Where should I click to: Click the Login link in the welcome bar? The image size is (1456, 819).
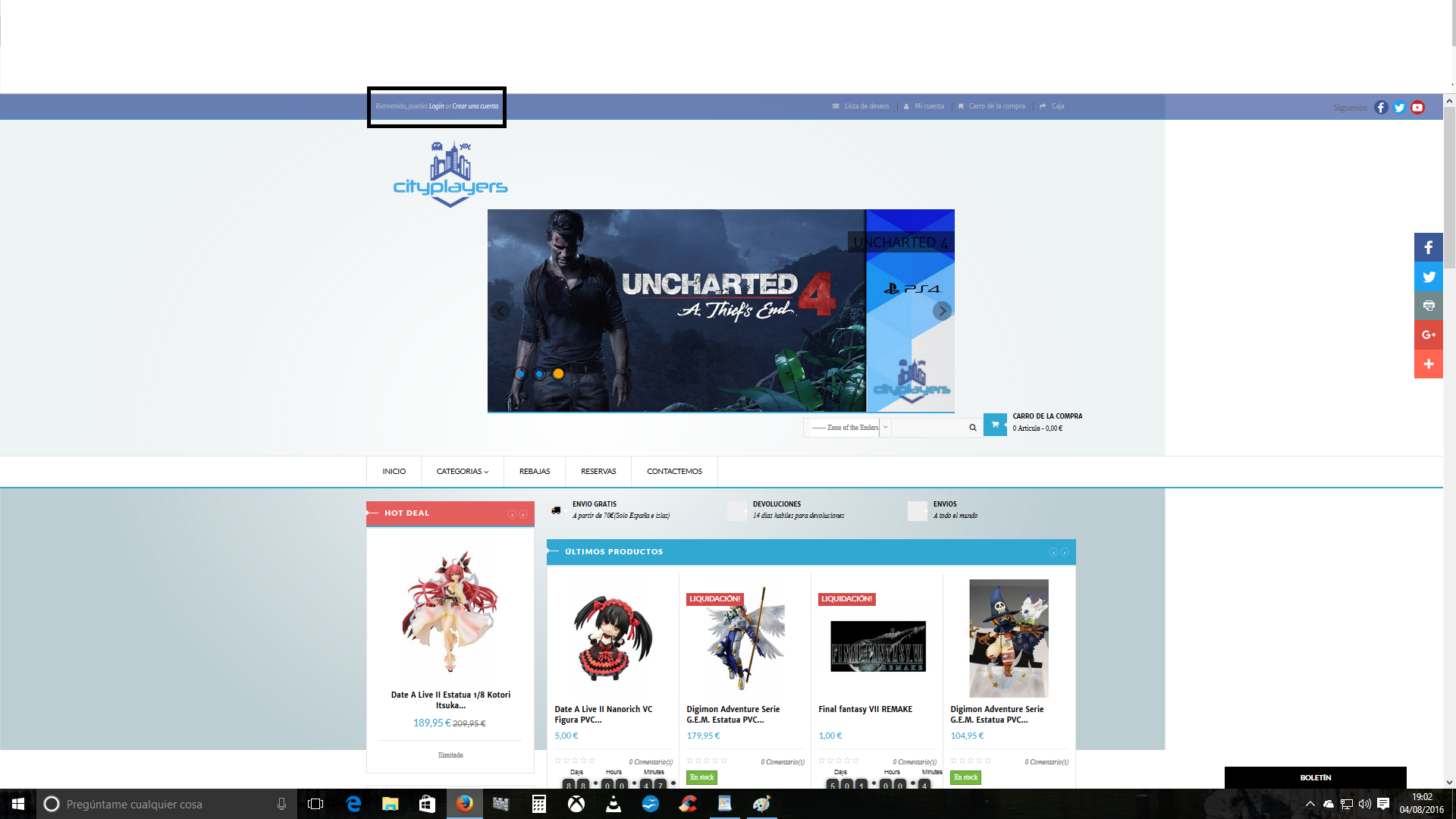[436, 106]
